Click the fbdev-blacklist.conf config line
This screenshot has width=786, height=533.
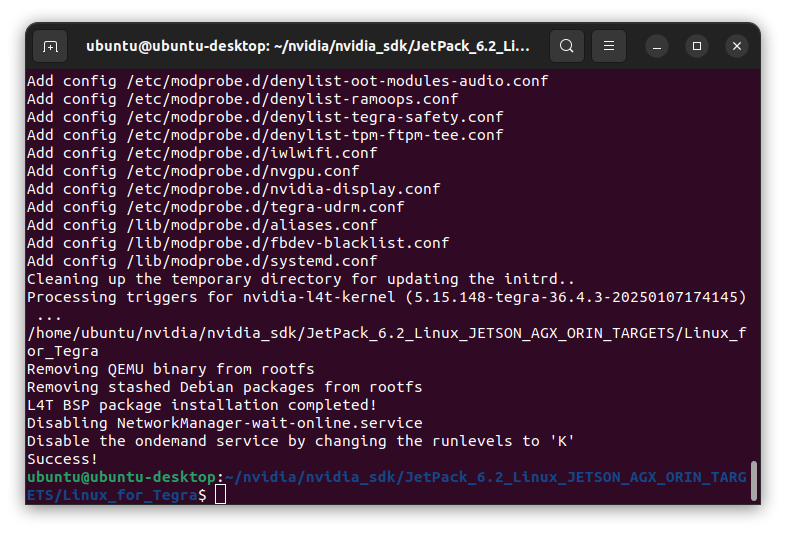pyautogui.click(x=238, y=243)
